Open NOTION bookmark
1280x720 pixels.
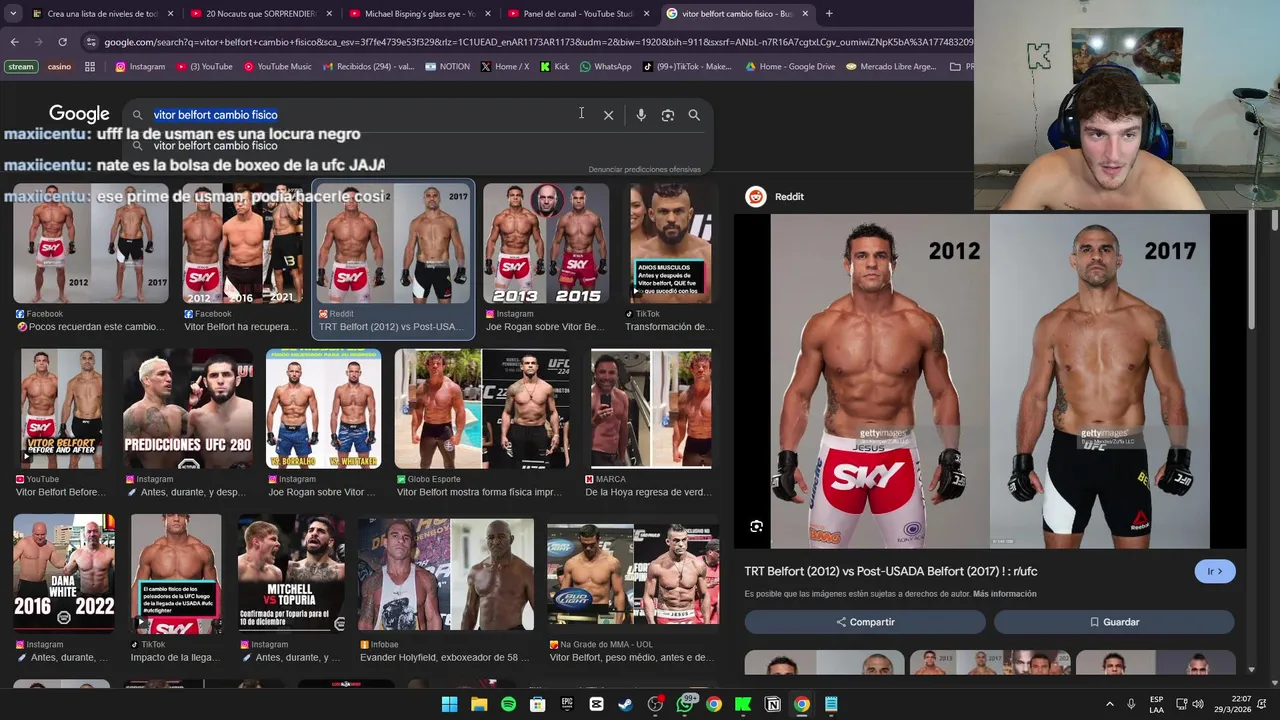point(447,67)
